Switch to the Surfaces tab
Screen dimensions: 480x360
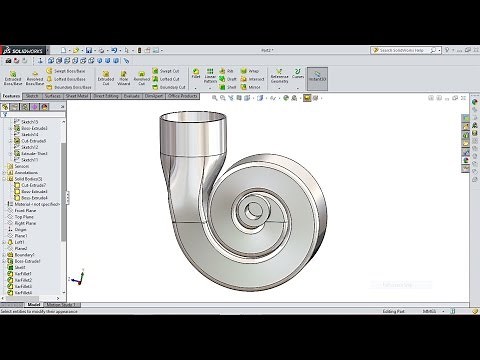[x=53, y=96]
